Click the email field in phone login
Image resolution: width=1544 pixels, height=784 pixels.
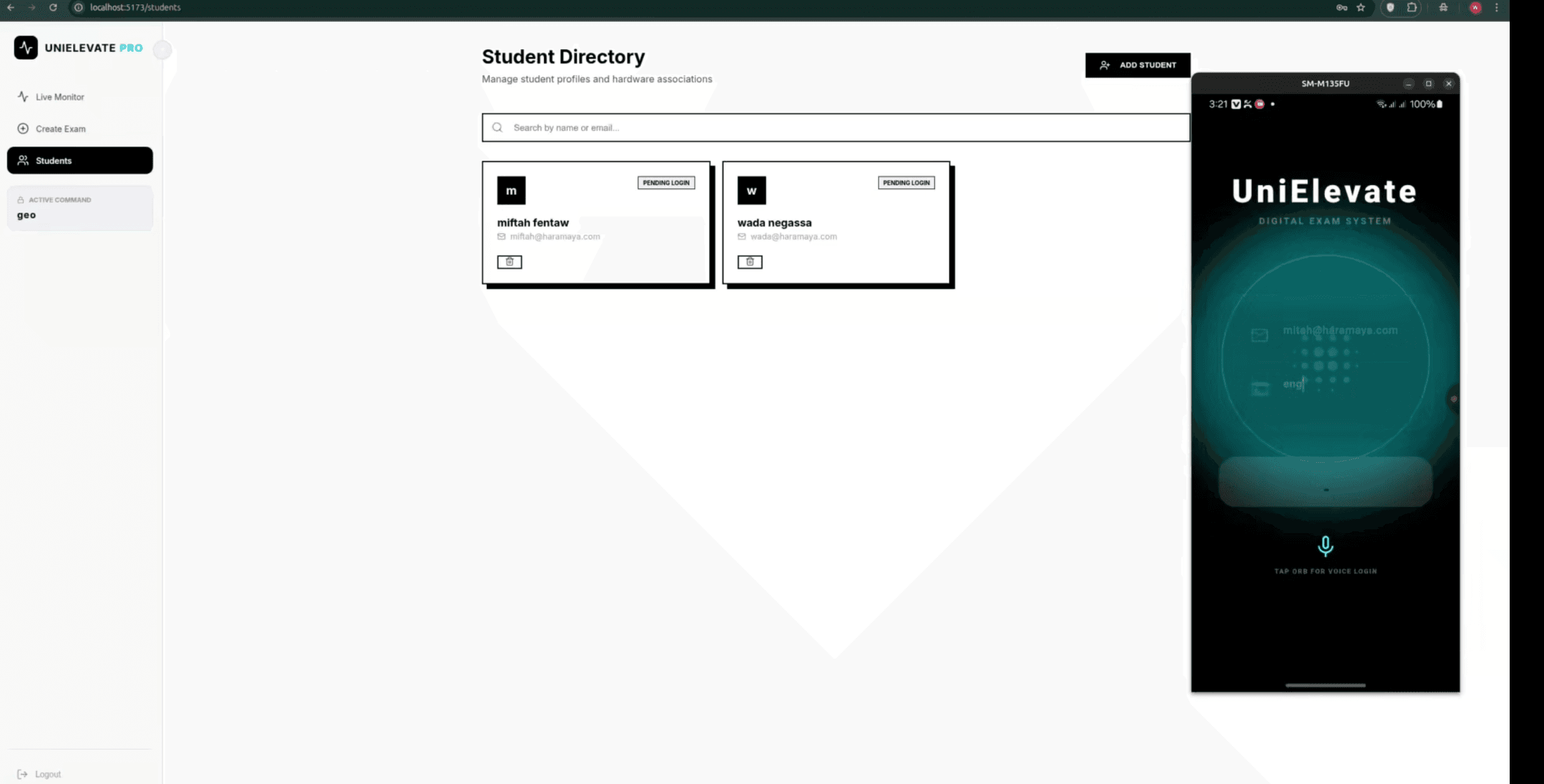[x=1339, y=331]
